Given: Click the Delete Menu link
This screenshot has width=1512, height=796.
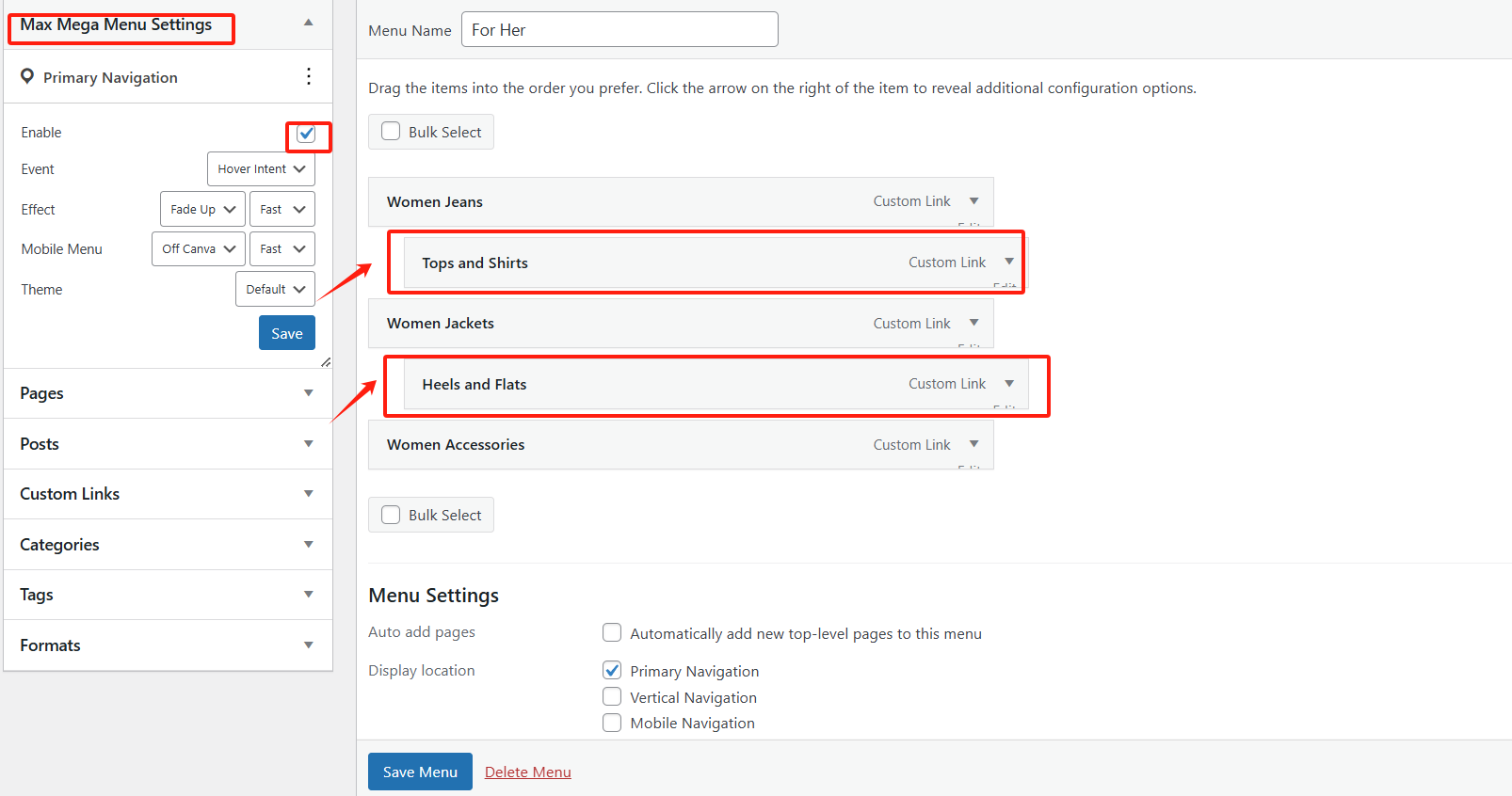Looking at the screenshot, I should [x=527, y=772].
